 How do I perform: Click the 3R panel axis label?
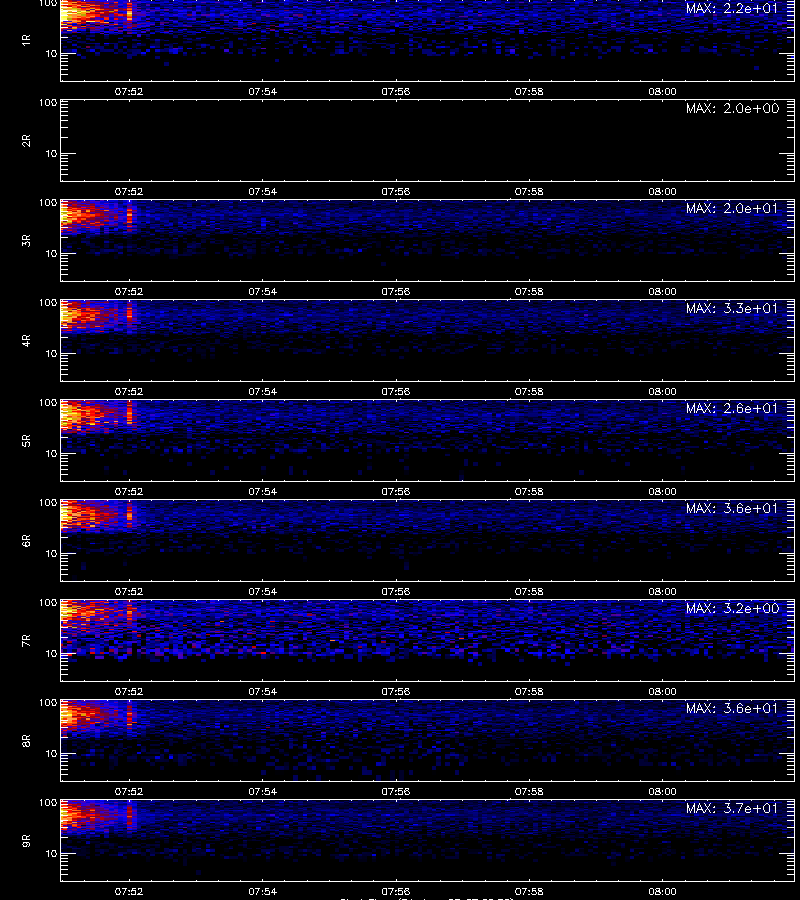tap(26, 240)
